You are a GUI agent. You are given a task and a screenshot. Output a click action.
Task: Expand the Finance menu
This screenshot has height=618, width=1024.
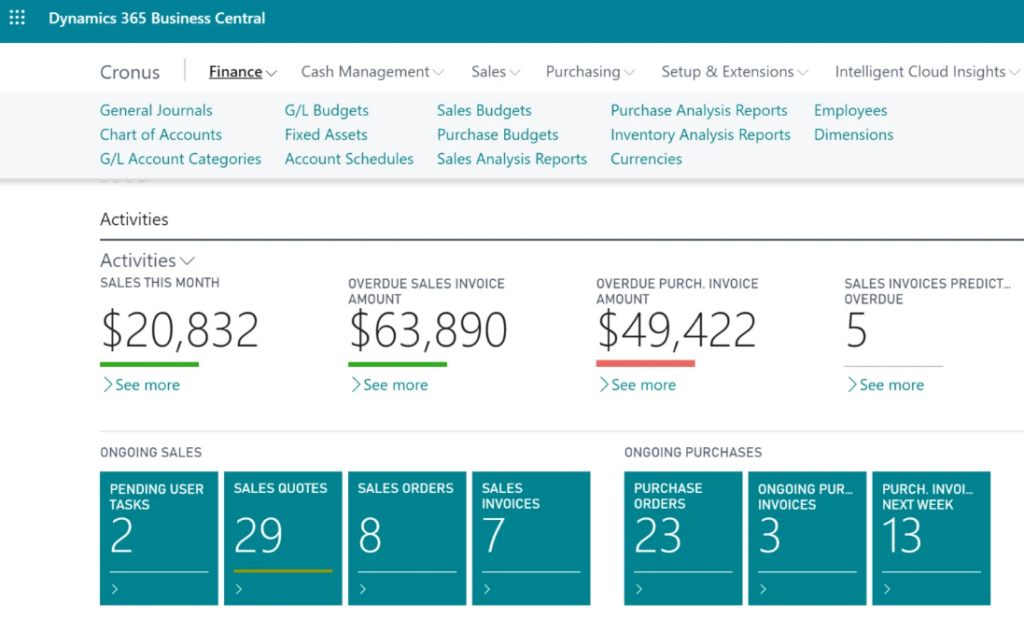tap(243, 72)
